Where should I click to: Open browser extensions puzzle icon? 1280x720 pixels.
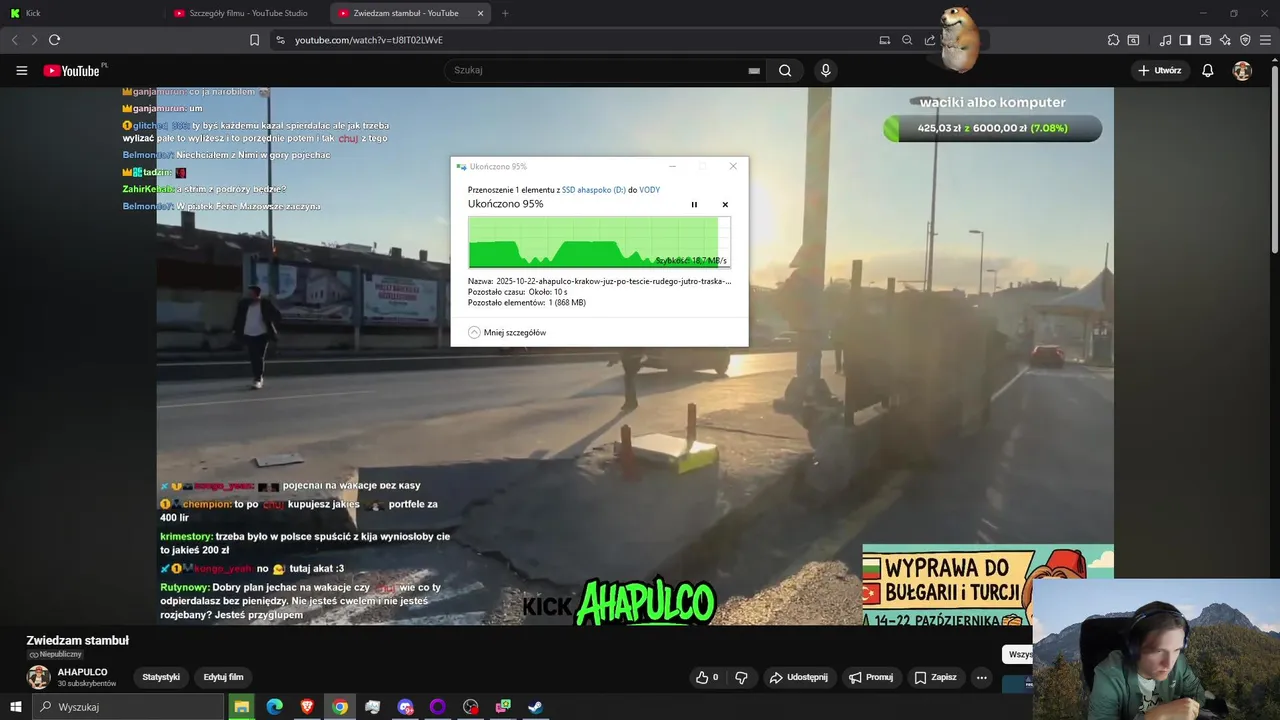click(1113, 40)
